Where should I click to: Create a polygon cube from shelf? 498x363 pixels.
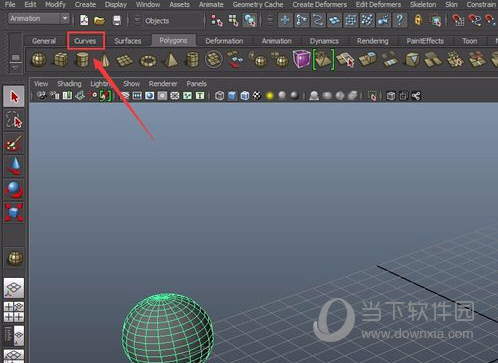(x=60, y=60)
